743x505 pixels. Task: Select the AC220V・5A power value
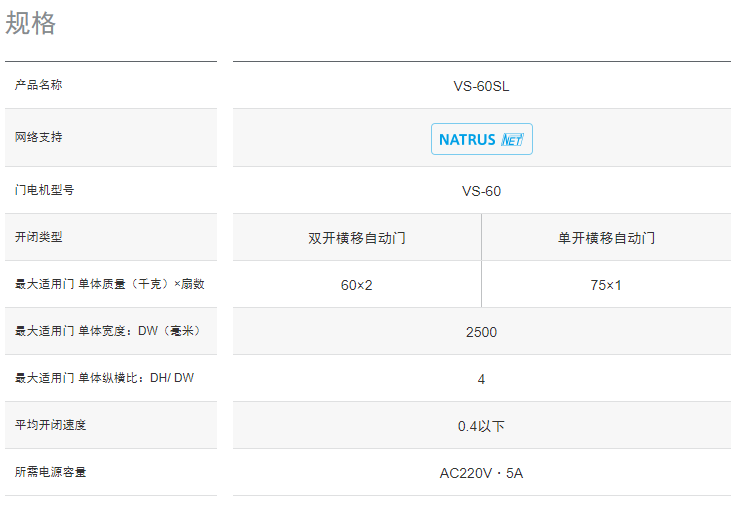tap(481, 473)
